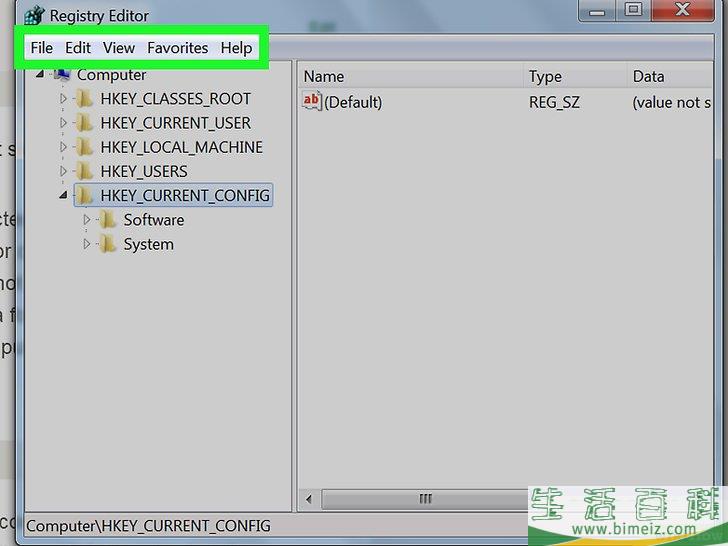Select the Computer tree label

pos(111,75)
